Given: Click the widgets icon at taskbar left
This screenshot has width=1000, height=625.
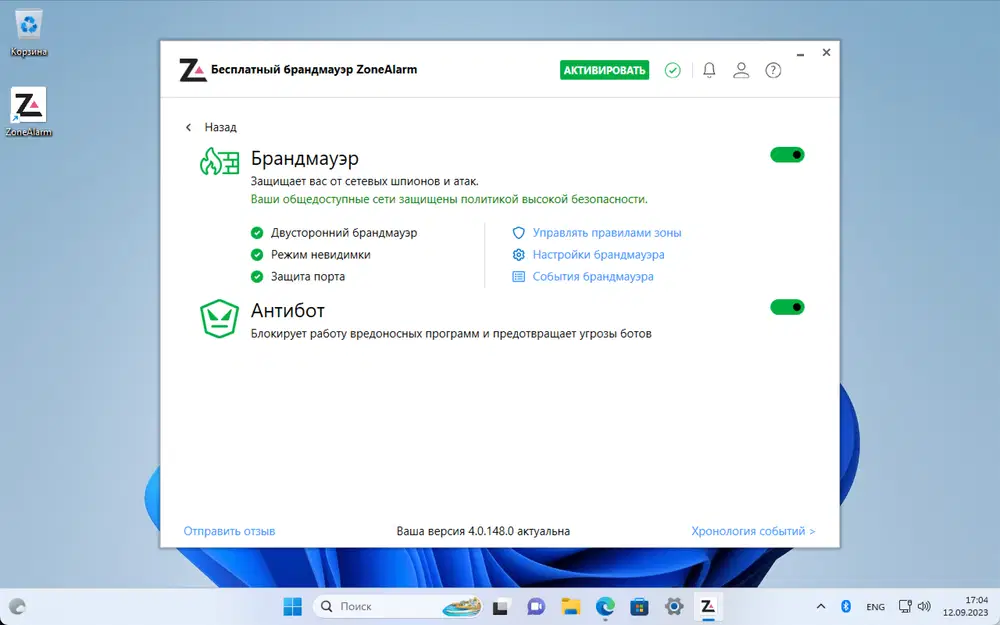Looking at the screenshot, I should 17,606.
